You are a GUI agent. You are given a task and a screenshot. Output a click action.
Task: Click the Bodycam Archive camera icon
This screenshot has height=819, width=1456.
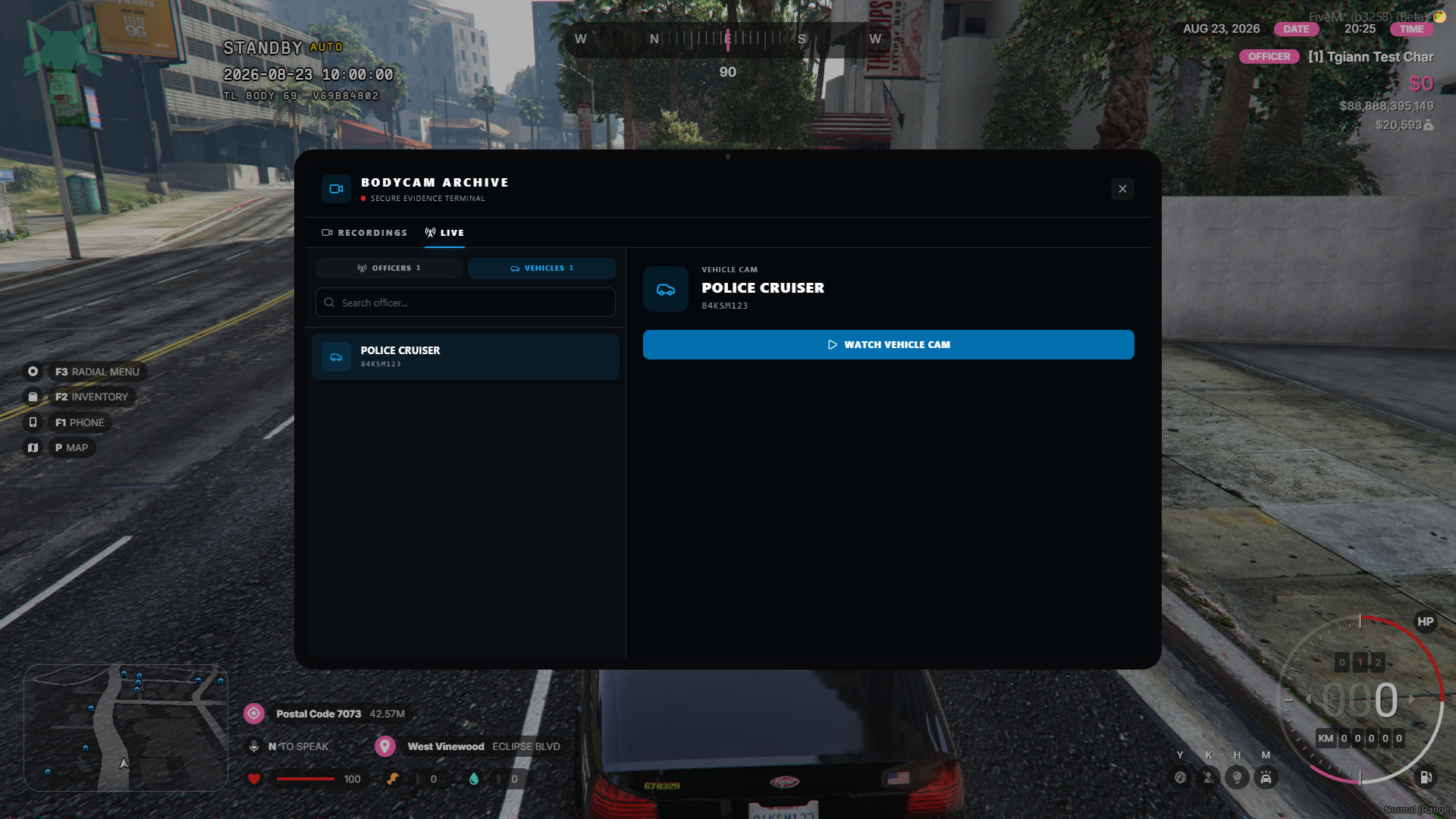336,189
